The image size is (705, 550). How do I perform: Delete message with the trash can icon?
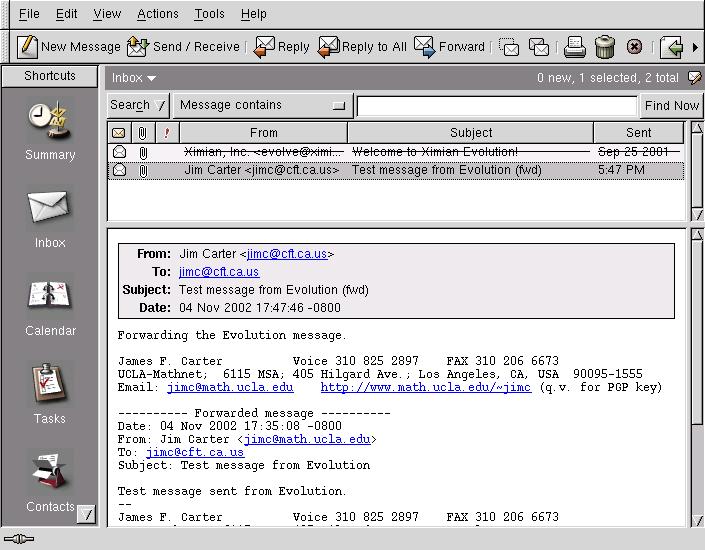click(x=604, y=46)
